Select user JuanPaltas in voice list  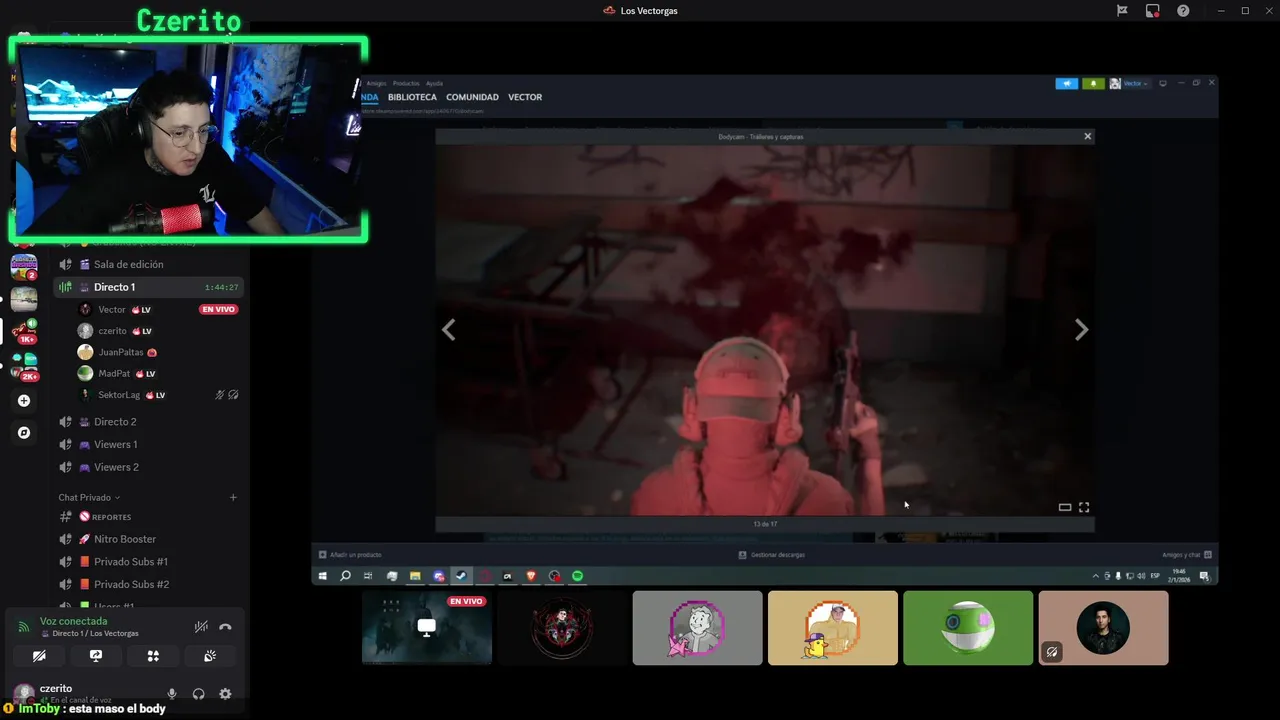pyautogui.click(x=158, y=352)
